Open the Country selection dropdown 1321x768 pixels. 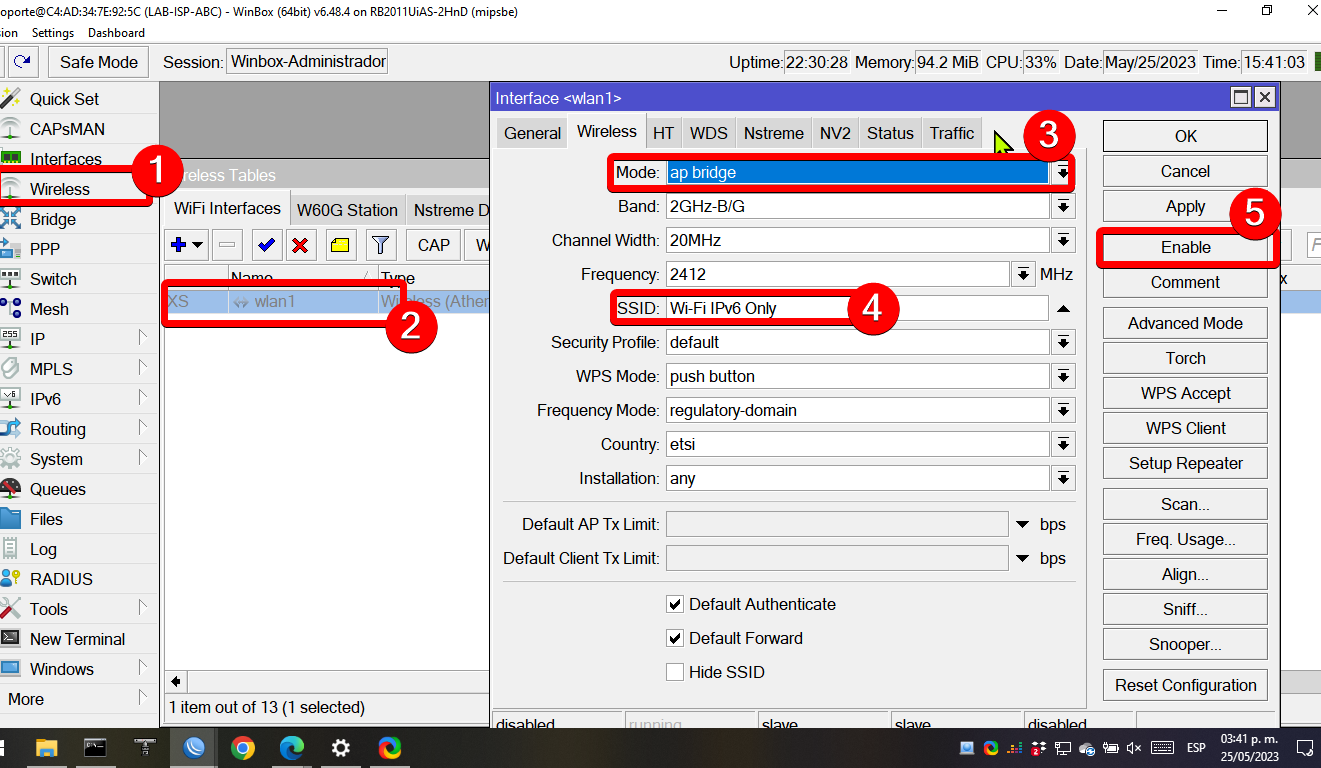coord(1063,444)
